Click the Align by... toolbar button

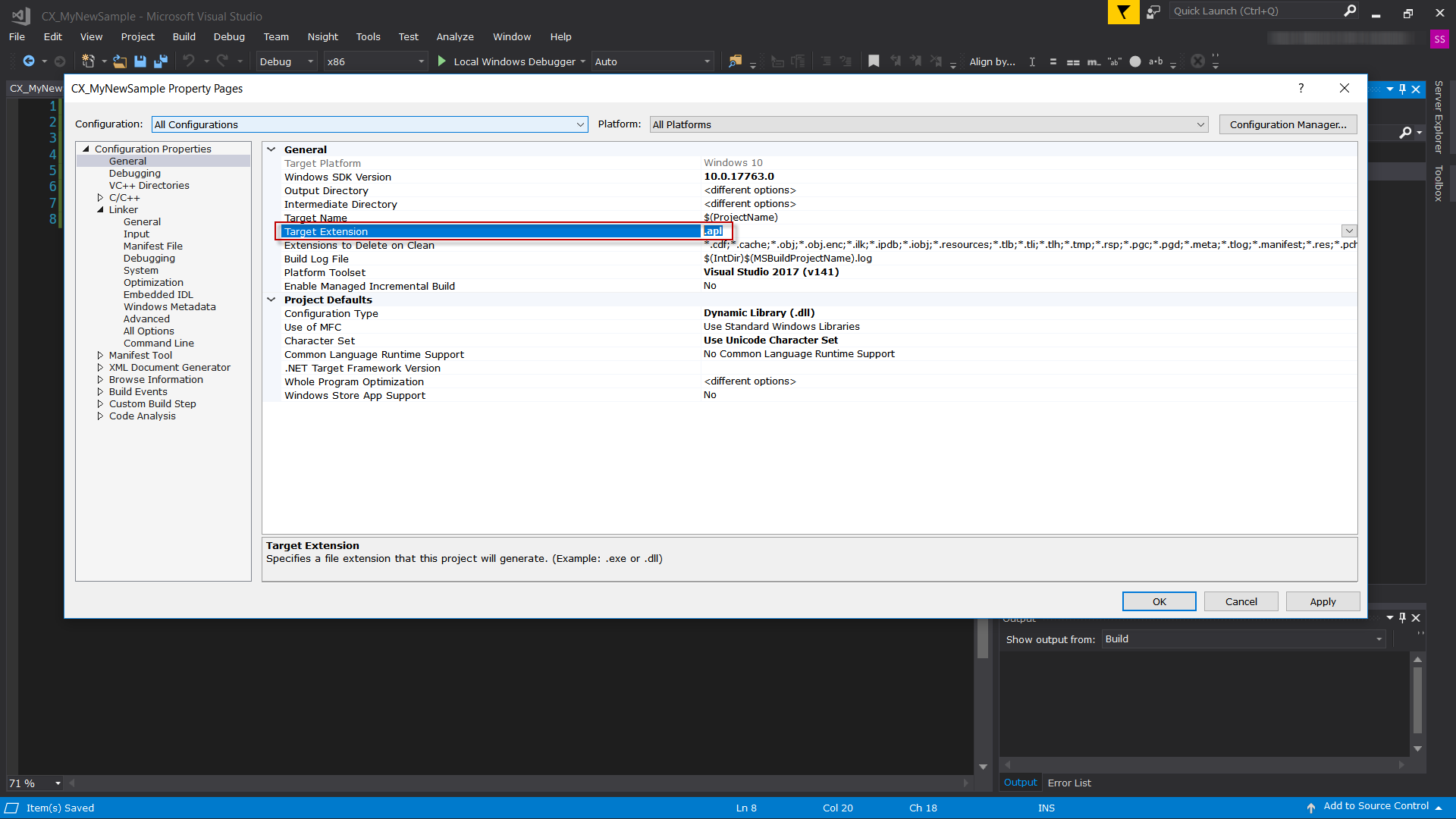(x=992, y=61)
